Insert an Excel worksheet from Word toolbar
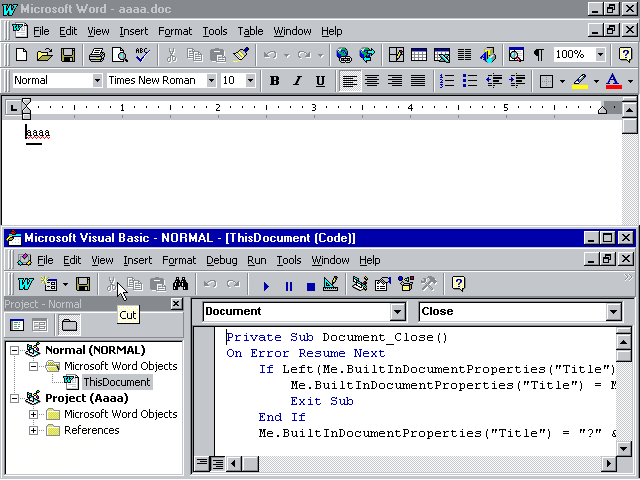Image resolution: width=640 pixels, height=480 pixels. tap(442, 55)
